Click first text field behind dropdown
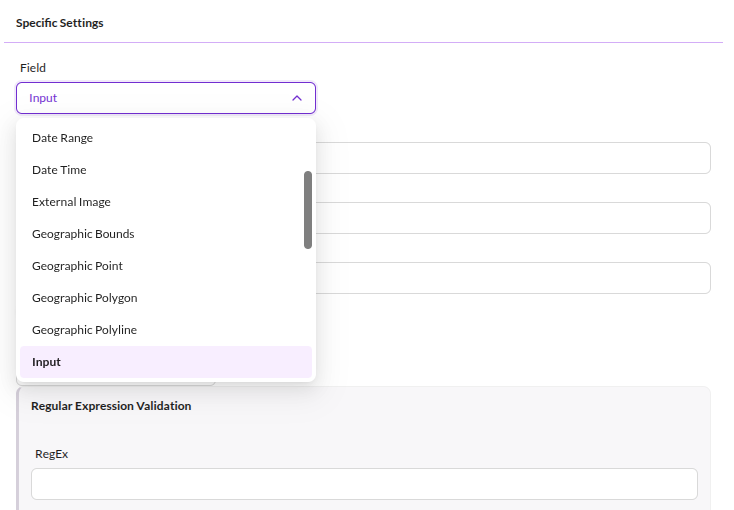The width and height of the screenshot is (734, 510). point(513,158)
